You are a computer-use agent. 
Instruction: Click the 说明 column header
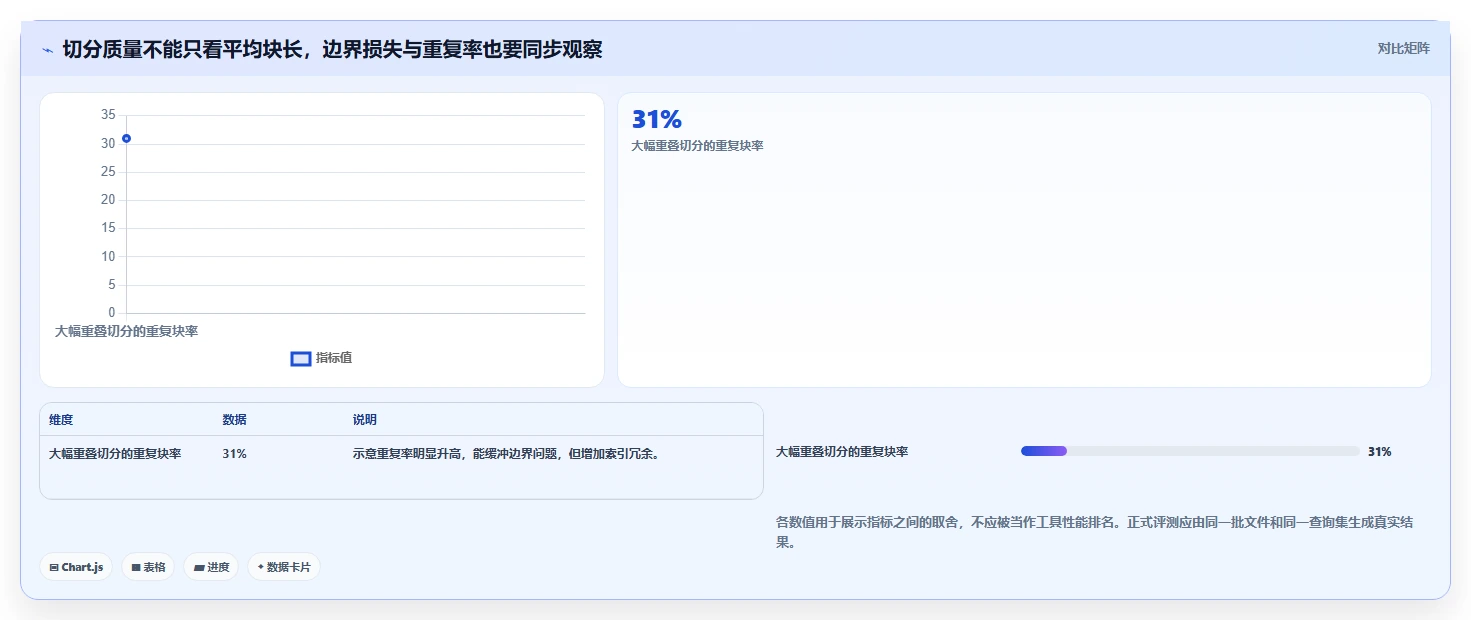[365, 420]
